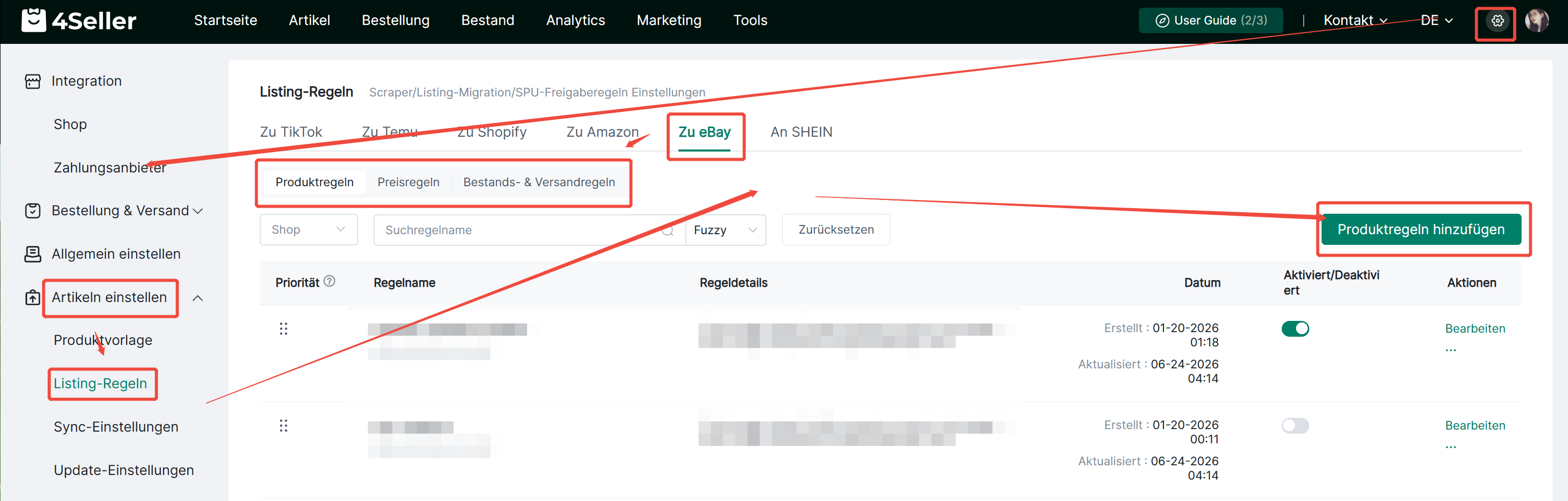
Task: Click the Listing-Regeln page heading
Action: (x=306, y=92)
